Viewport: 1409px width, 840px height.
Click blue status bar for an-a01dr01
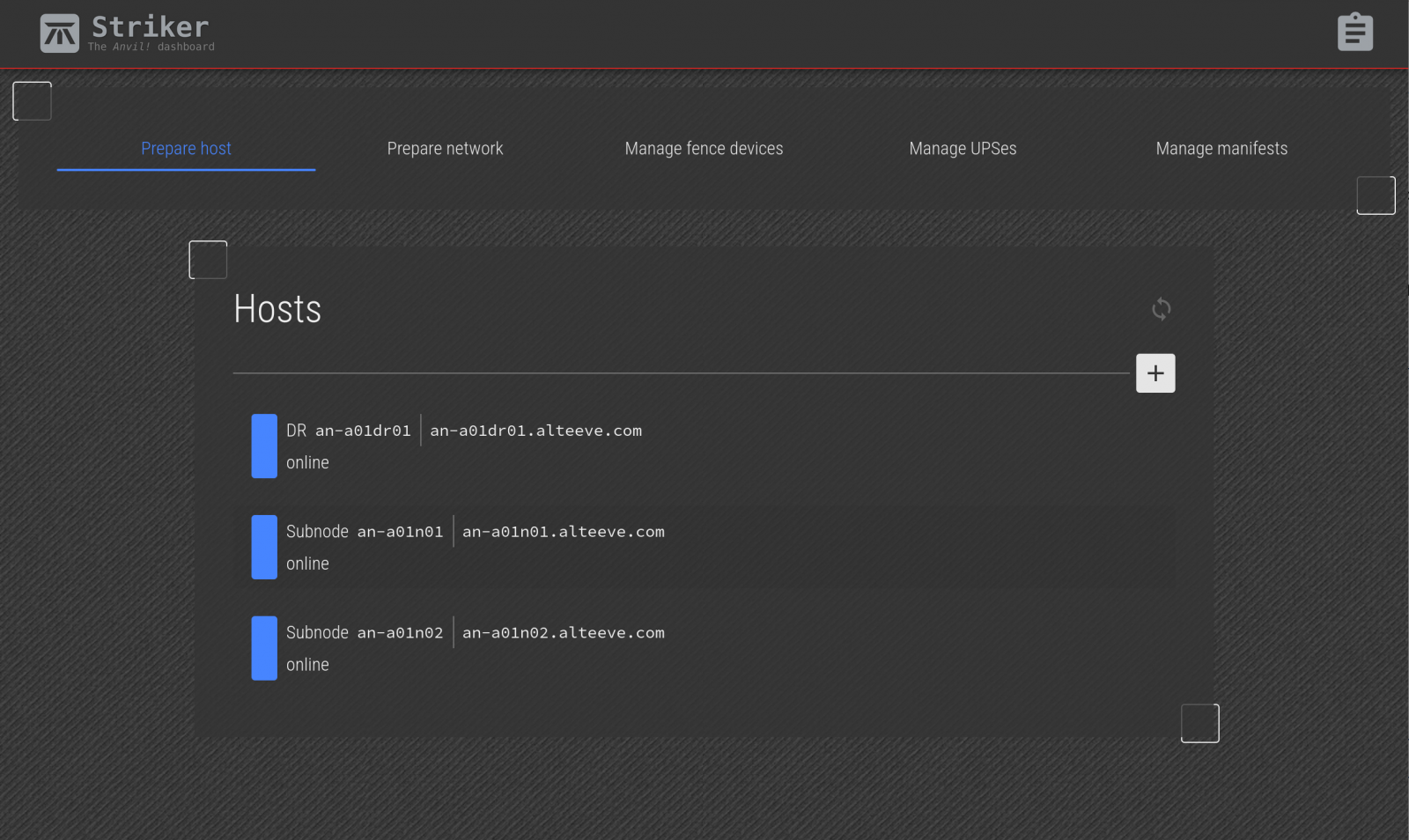tap(264, 446)
